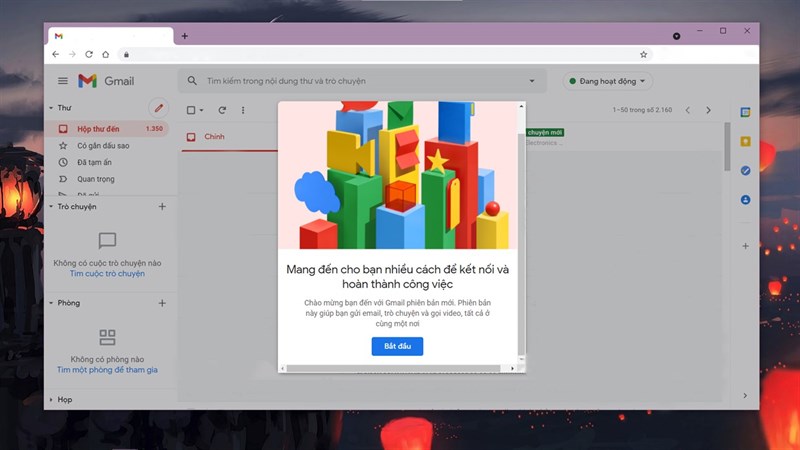Create a new room with plus icon

tap(162, 303)
